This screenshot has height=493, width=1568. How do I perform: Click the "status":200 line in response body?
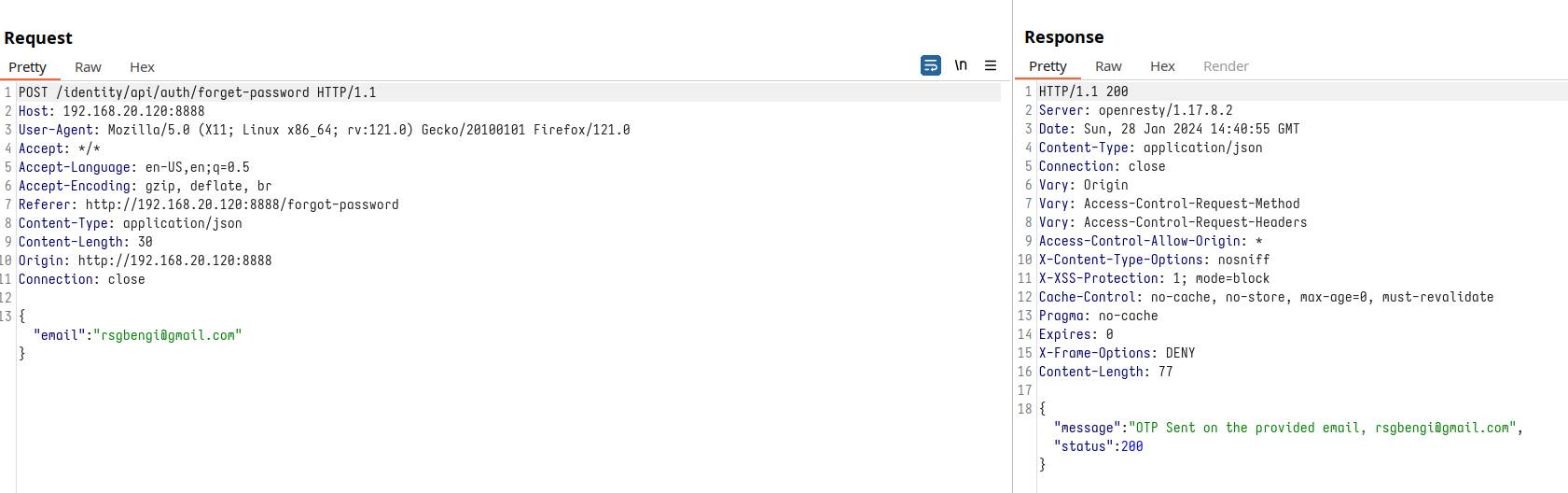[1098, 446]
